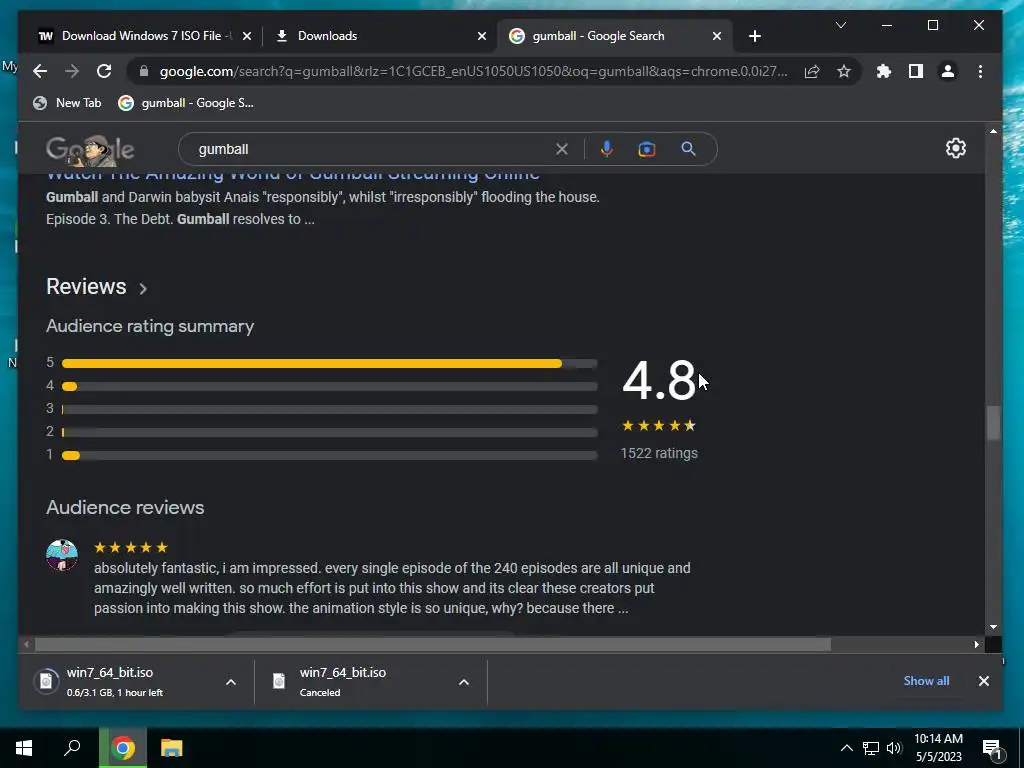Click the scroll right arrow

[x=976, y=645]
